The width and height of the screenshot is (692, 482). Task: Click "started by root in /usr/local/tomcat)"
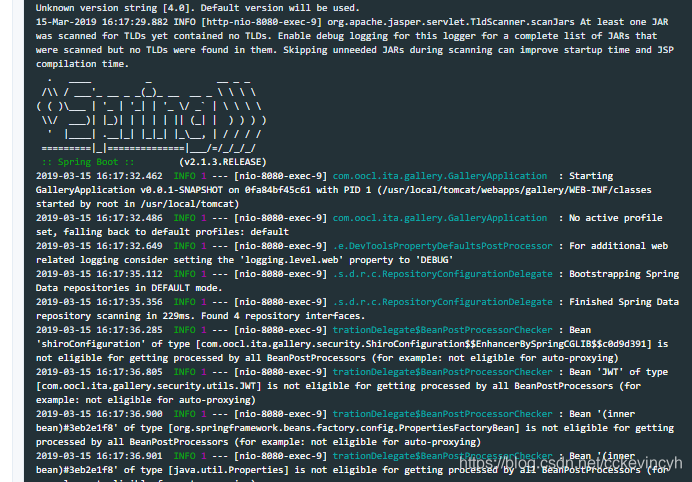pos(137,204)
